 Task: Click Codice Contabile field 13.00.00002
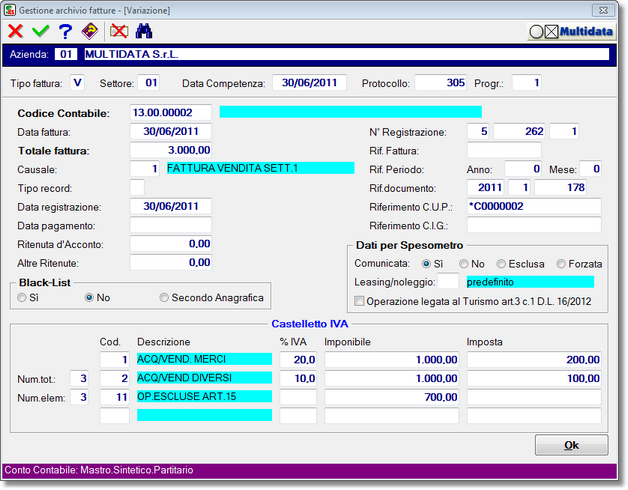click(x=171, y=113)
